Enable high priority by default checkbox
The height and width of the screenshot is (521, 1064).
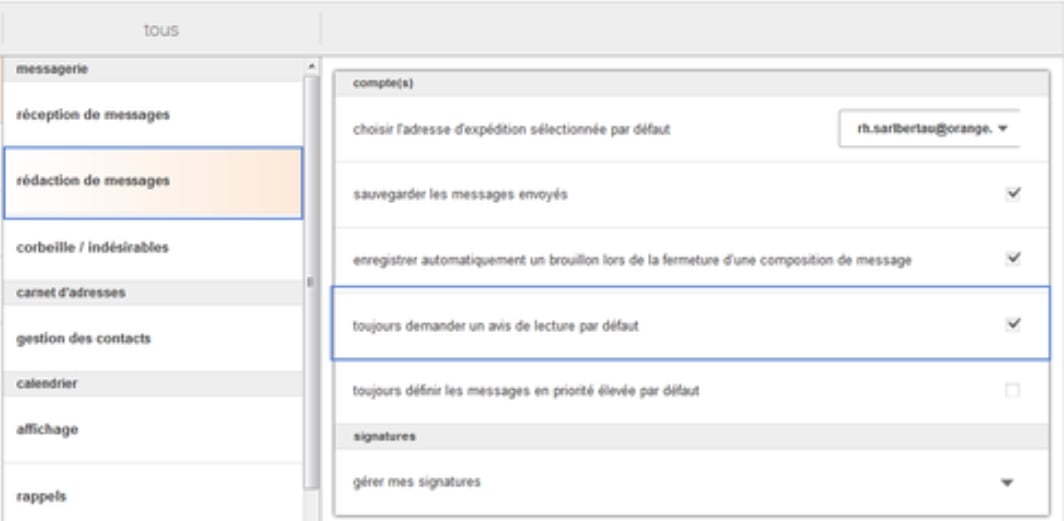point(1012,391)
